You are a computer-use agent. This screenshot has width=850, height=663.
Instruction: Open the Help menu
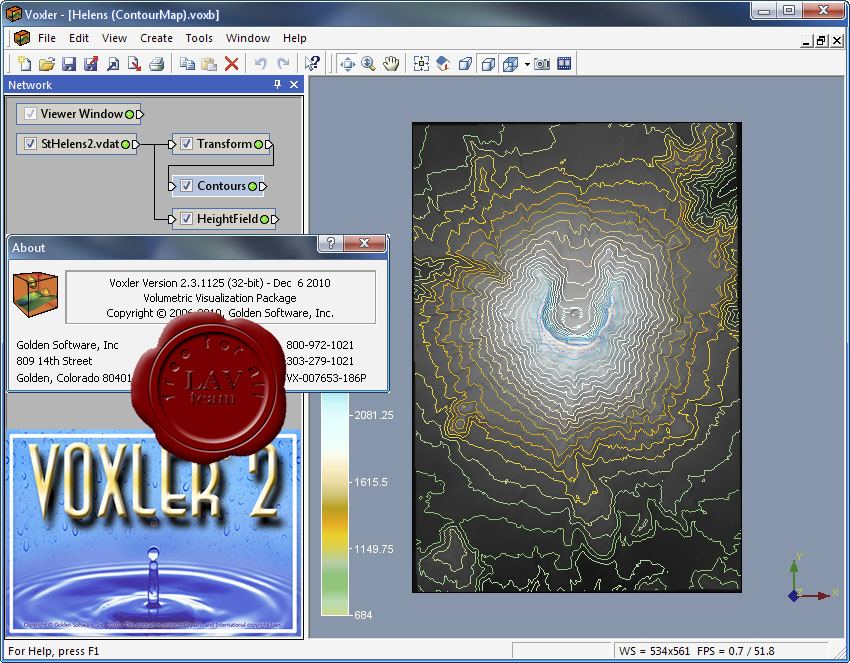tap(294, 38)
